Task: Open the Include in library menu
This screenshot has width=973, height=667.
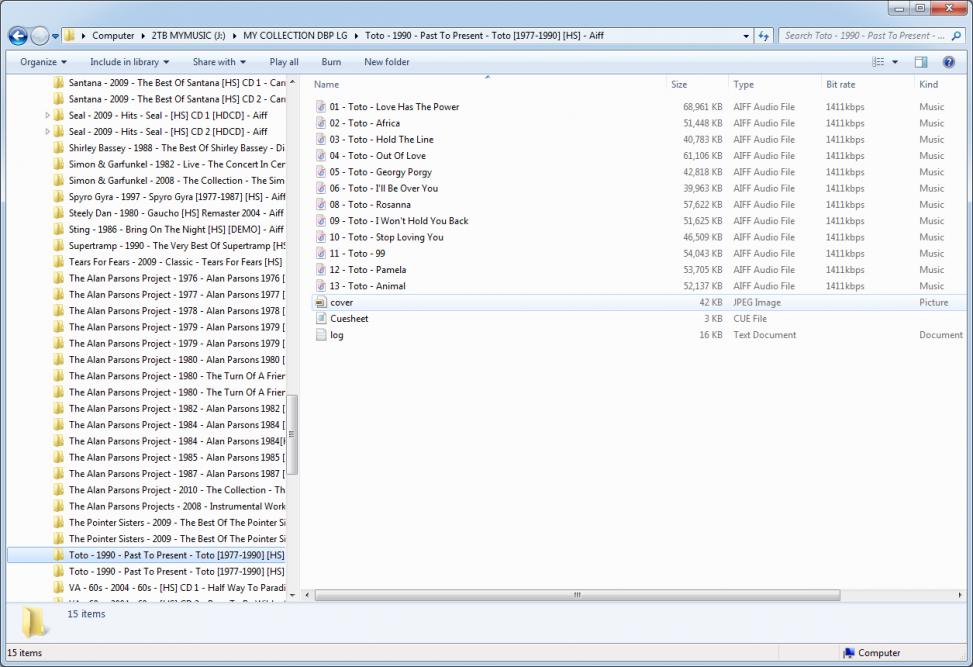Action: pyautogui.click(x=129, y=62)
